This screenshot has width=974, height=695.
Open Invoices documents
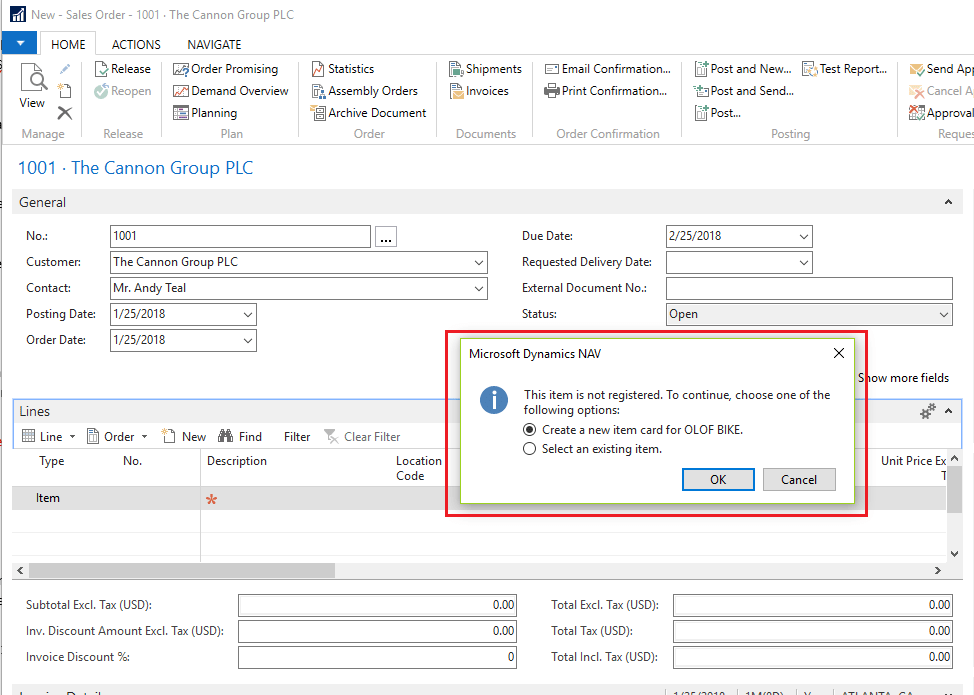tap(479, 91)
